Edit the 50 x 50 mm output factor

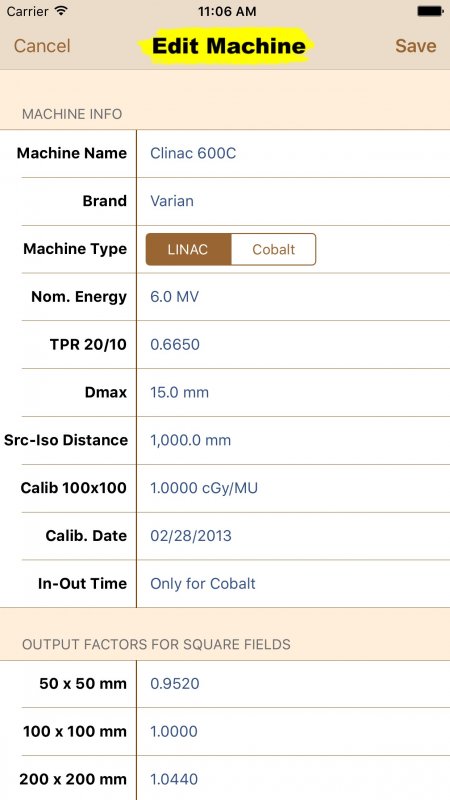293,684
